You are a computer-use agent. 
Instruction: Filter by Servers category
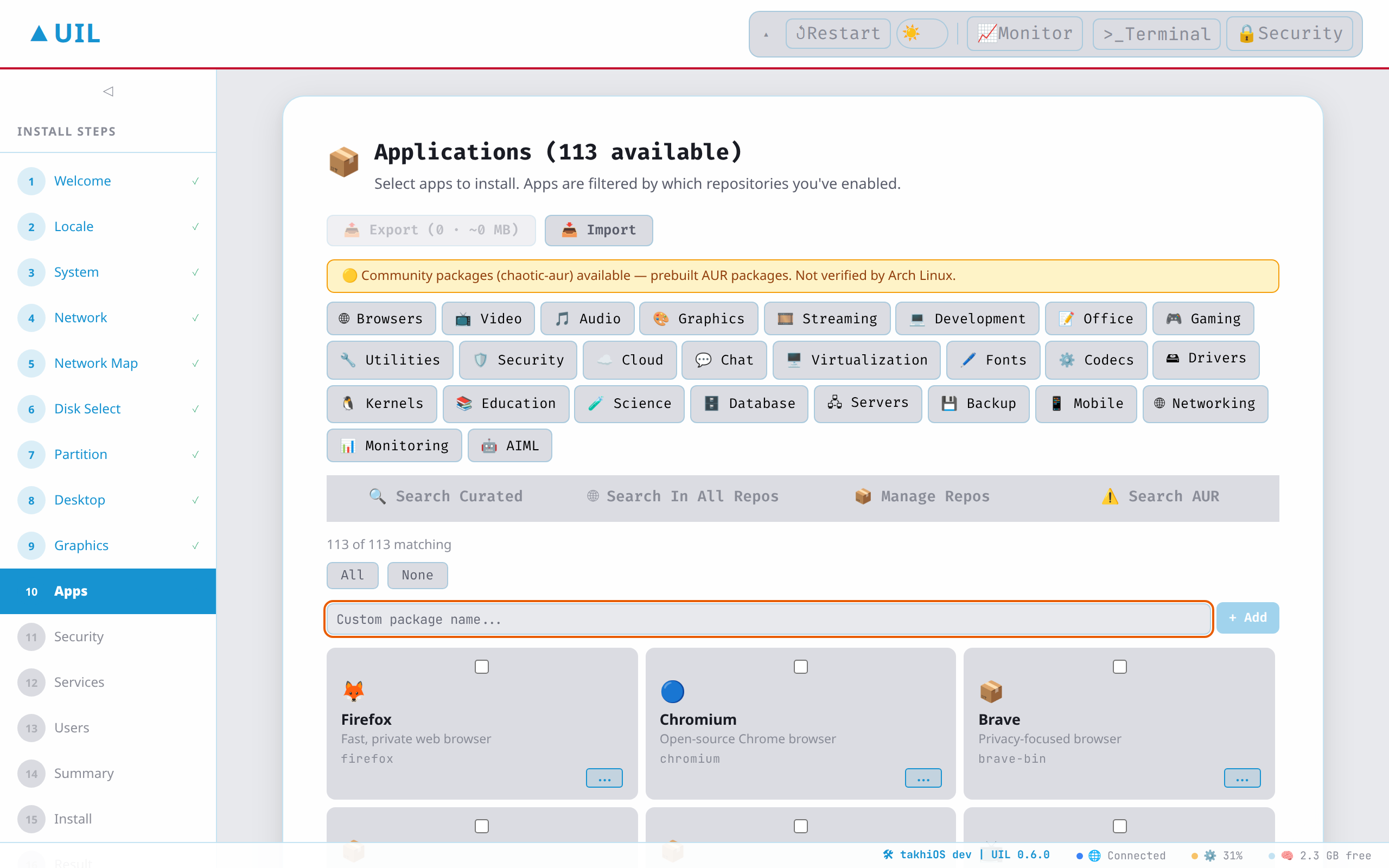(x=868, y=404)
